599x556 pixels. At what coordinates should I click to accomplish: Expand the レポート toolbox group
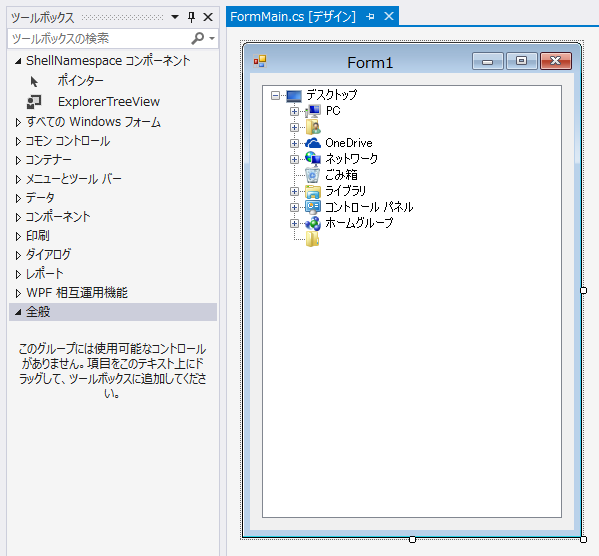(18, 274)
